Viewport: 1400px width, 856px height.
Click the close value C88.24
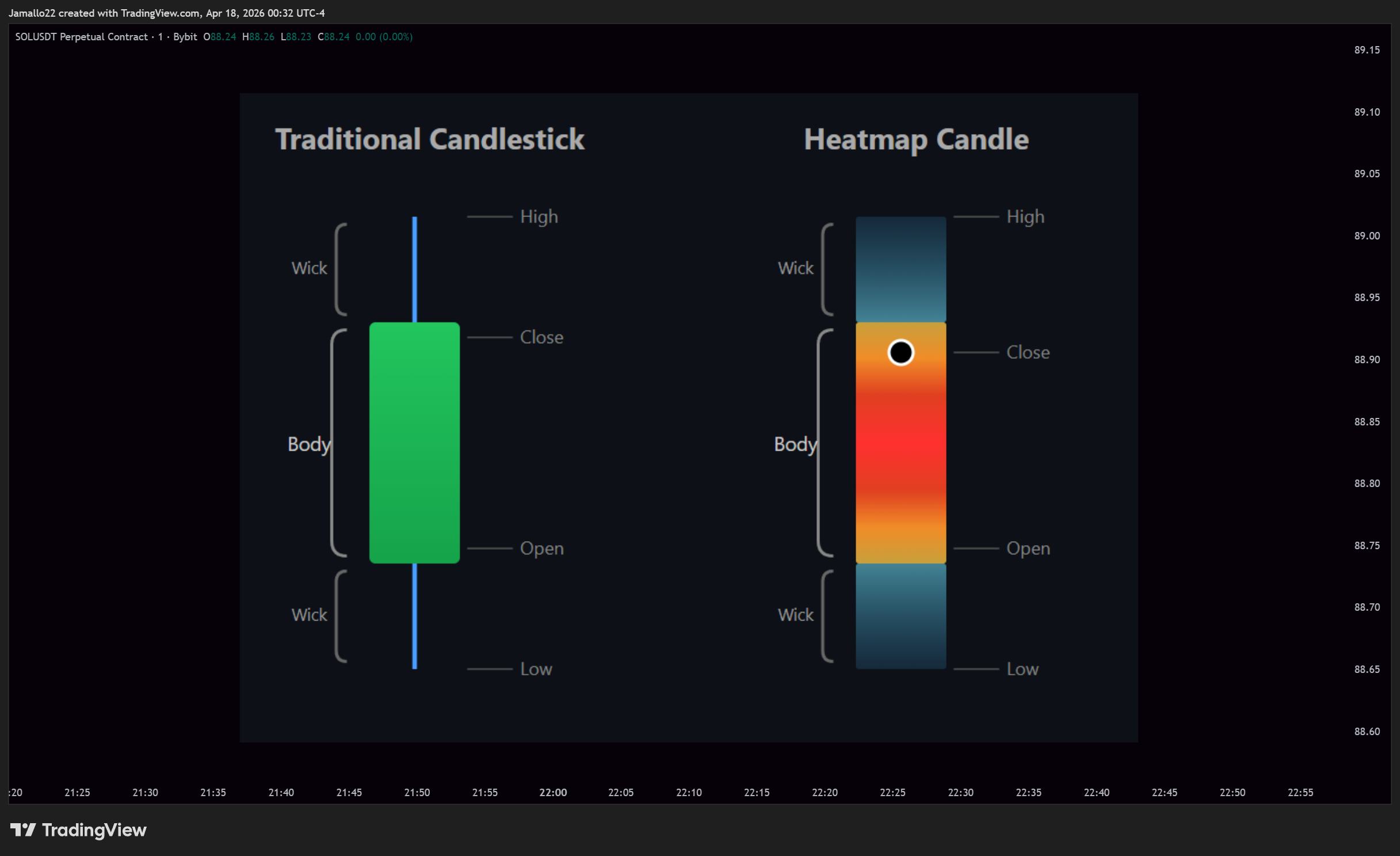(x=334, y=37)
